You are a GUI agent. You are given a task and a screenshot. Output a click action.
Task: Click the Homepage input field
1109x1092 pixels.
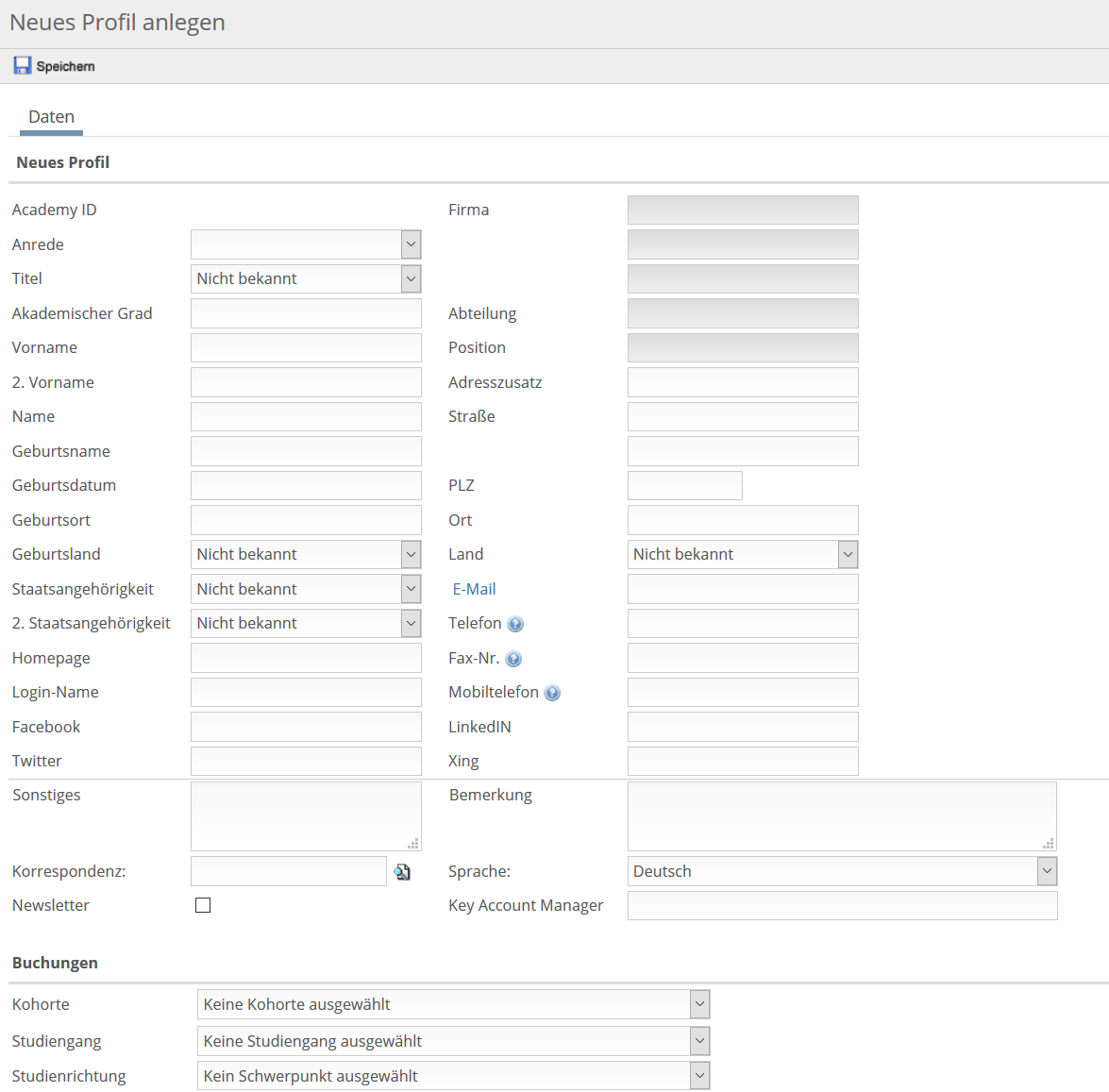point(306,658)
